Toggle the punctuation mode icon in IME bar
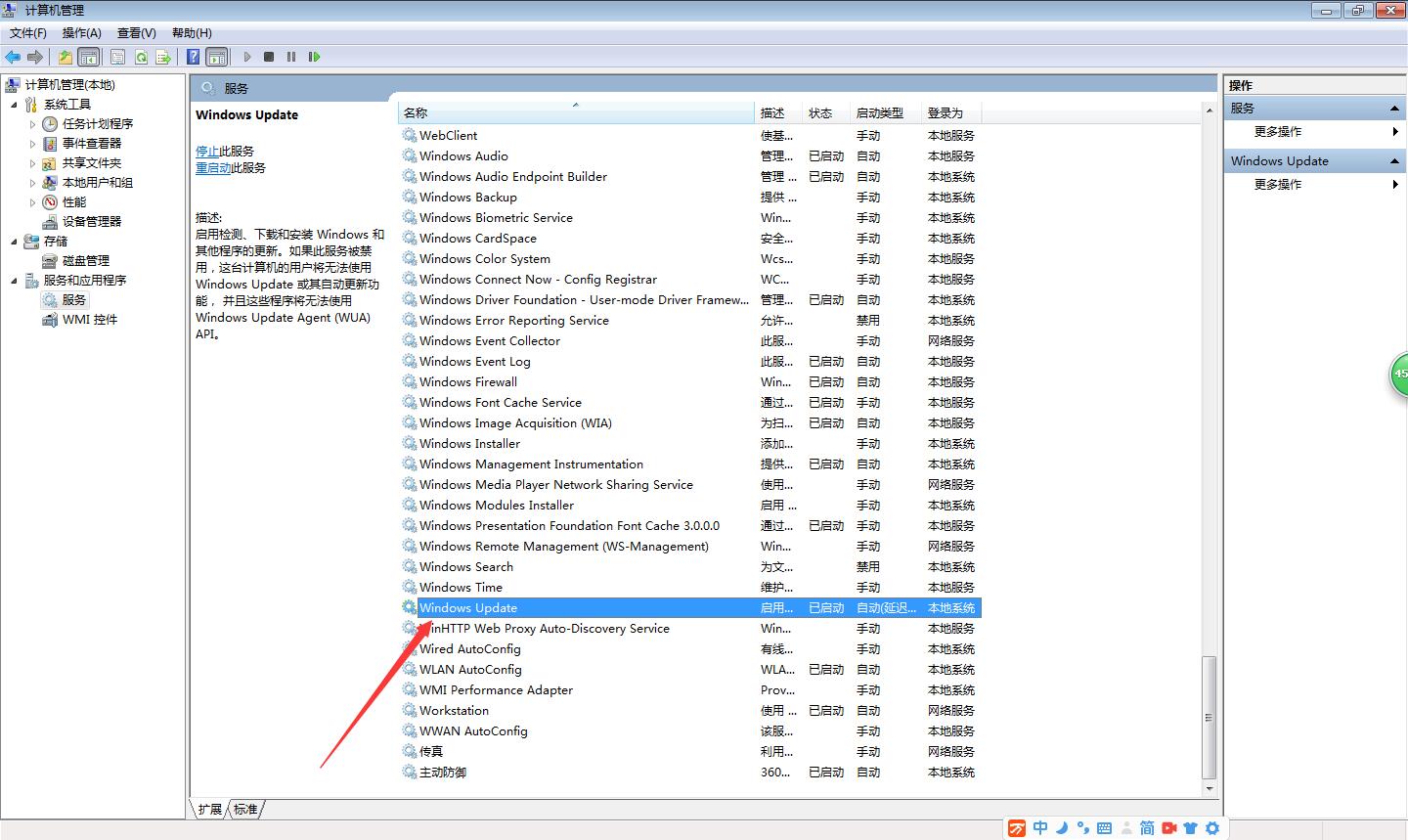The image size is (1408, 840). click(x=1082, y=828)
